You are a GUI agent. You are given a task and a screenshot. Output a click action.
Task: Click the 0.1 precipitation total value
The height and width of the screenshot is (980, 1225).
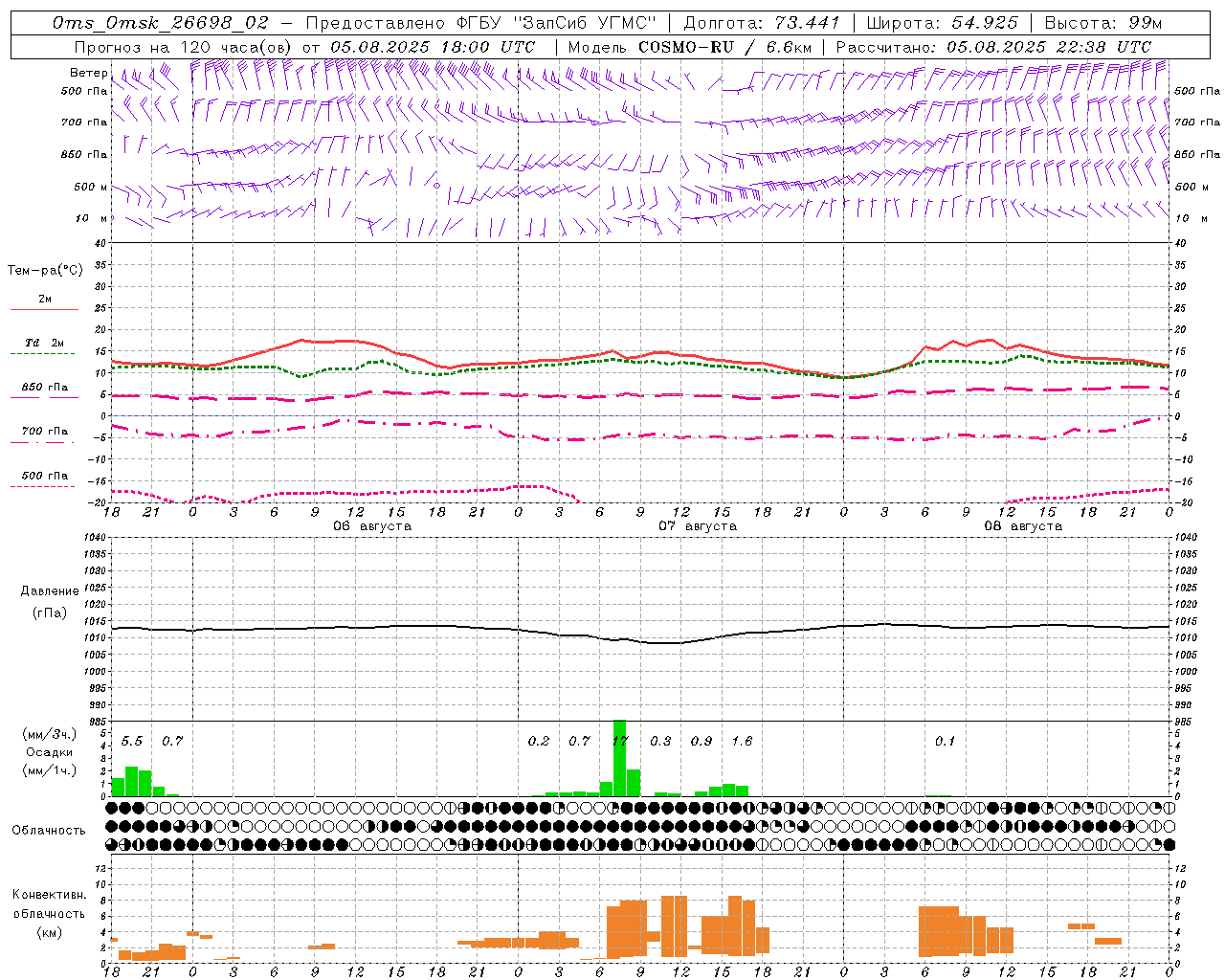pyautogui.click(x=945, y=741)
